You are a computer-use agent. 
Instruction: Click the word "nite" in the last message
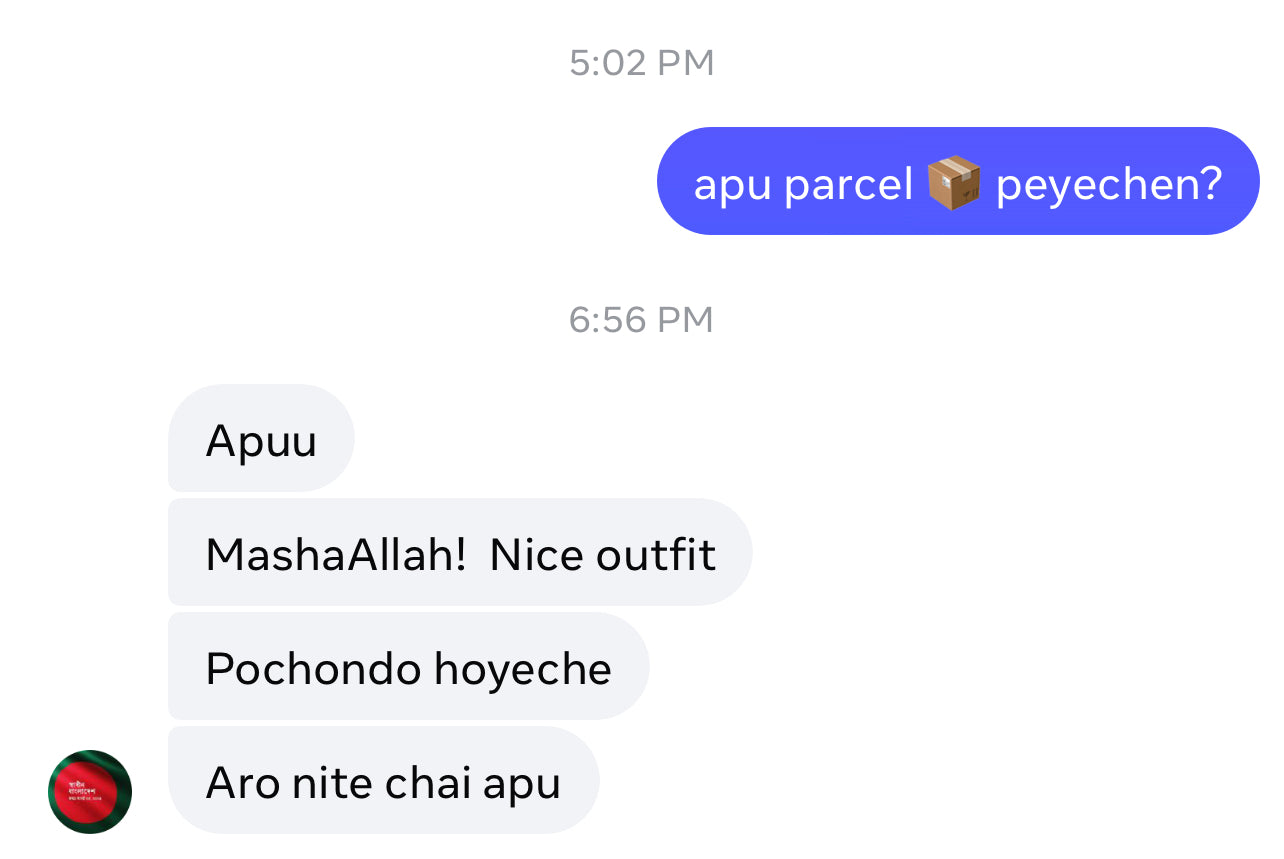click(x=331, y=781)
